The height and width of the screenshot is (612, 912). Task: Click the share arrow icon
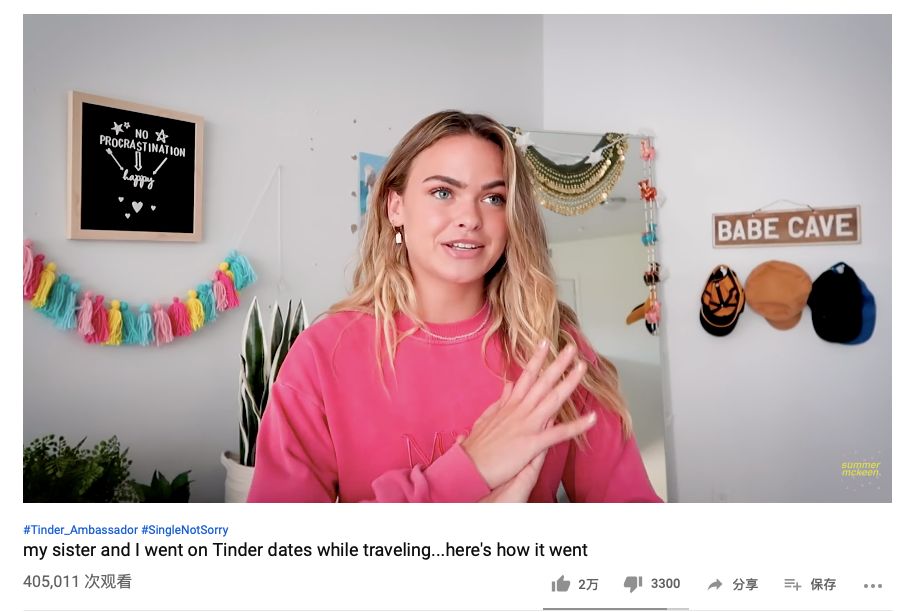point(715,584)
